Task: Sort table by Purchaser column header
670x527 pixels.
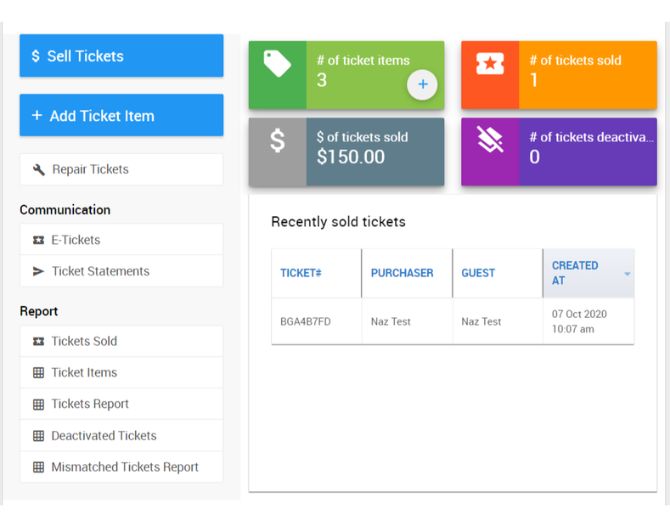Action: (x=402, y=273)
